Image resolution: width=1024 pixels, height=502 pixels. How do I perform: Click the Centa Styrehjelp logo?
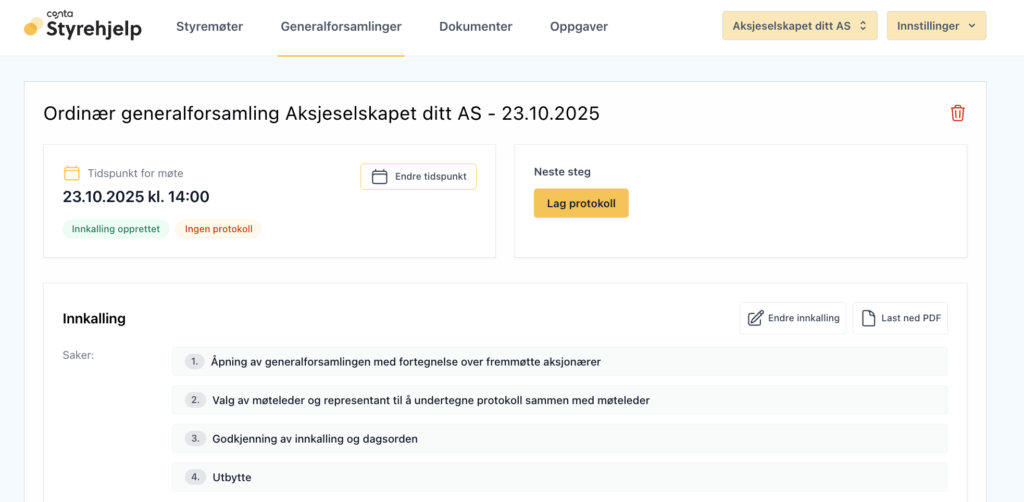click(x=83, y=27)
